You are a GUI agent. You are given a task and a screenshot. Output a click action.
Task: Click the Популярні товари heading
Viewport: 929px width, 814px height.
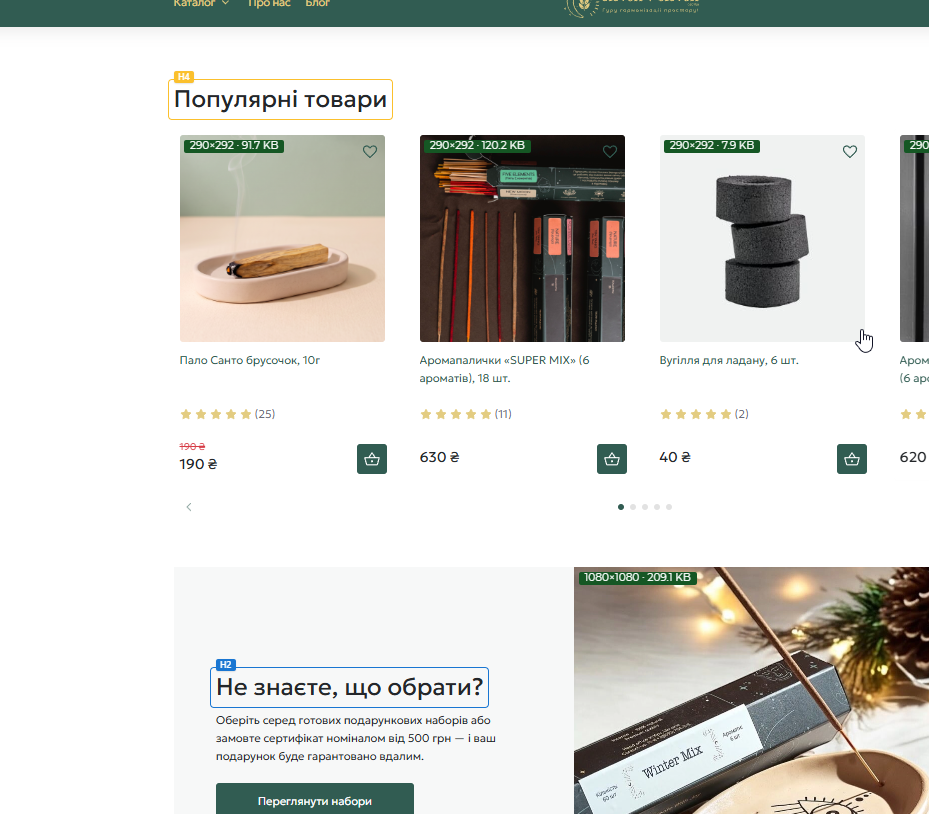pyautogui.click(x=280, y=99)
